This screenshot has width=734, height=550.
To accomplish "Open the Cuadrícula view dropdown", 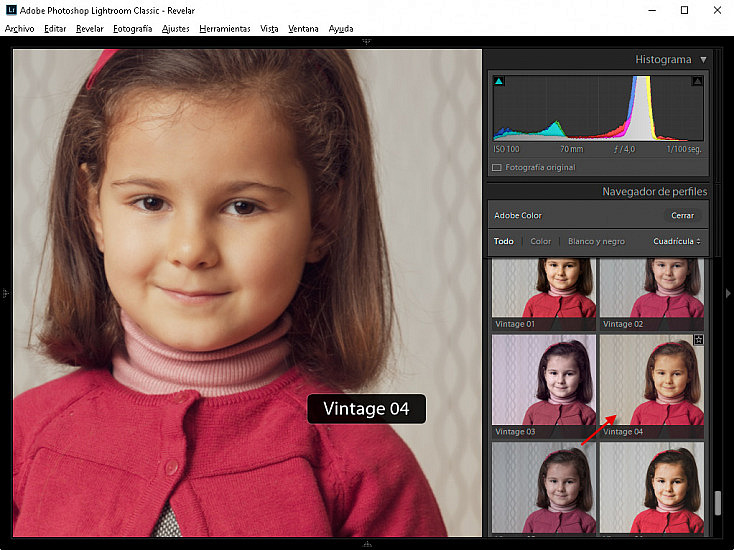I will click(x=677, y=242).
